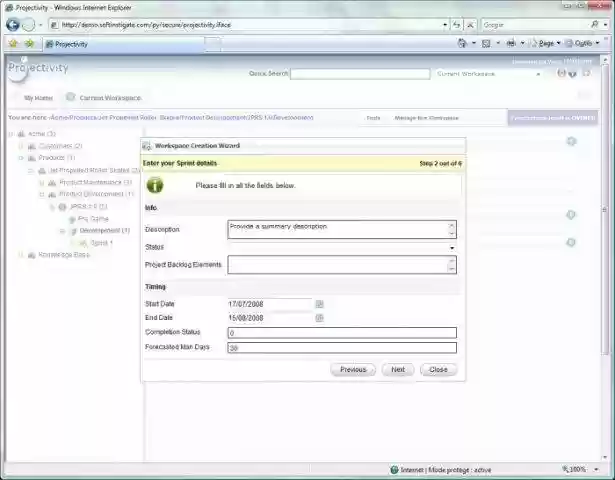Select the Products node in the tree

point(56,158)
